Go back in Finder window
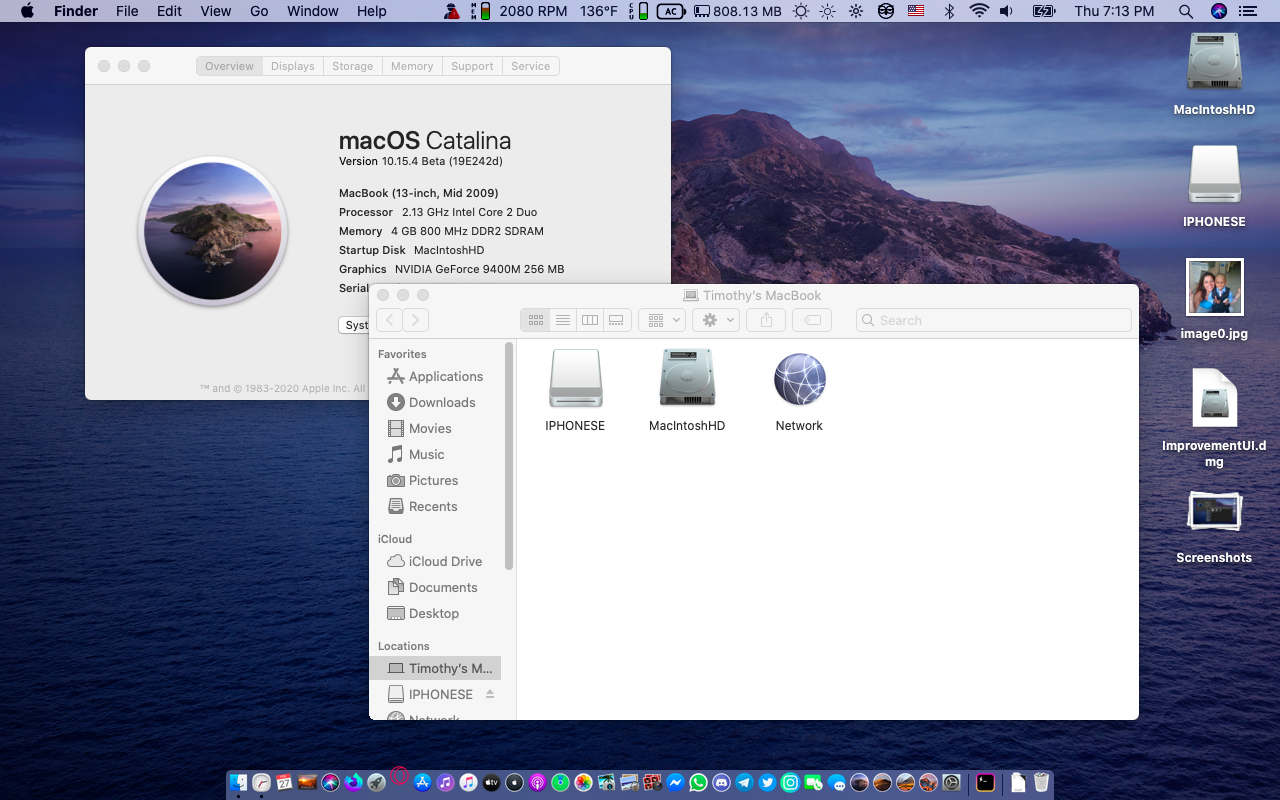Screen dimensions: 1280x800 pos(389,320)
